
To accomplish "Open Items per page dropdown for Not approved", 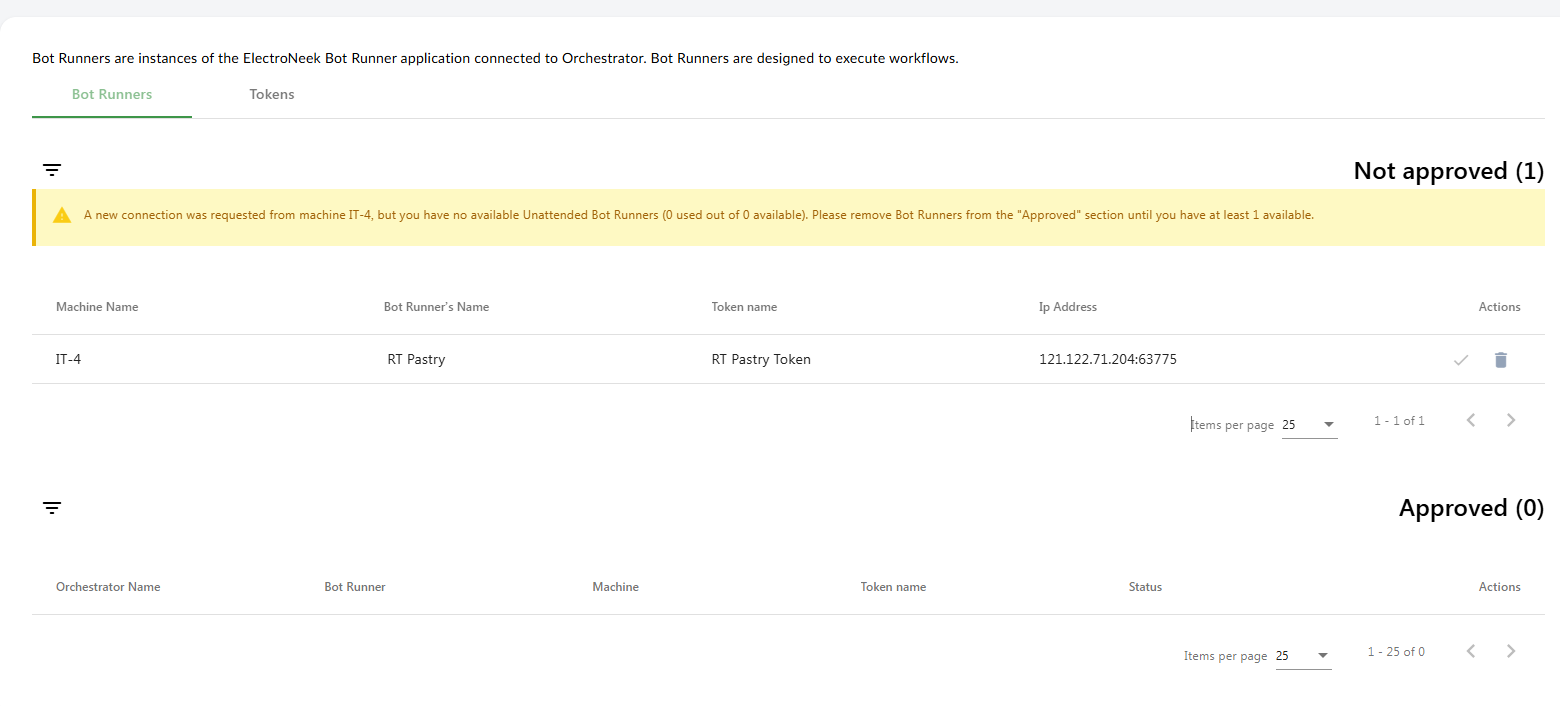I will (x=1309, y=425).
